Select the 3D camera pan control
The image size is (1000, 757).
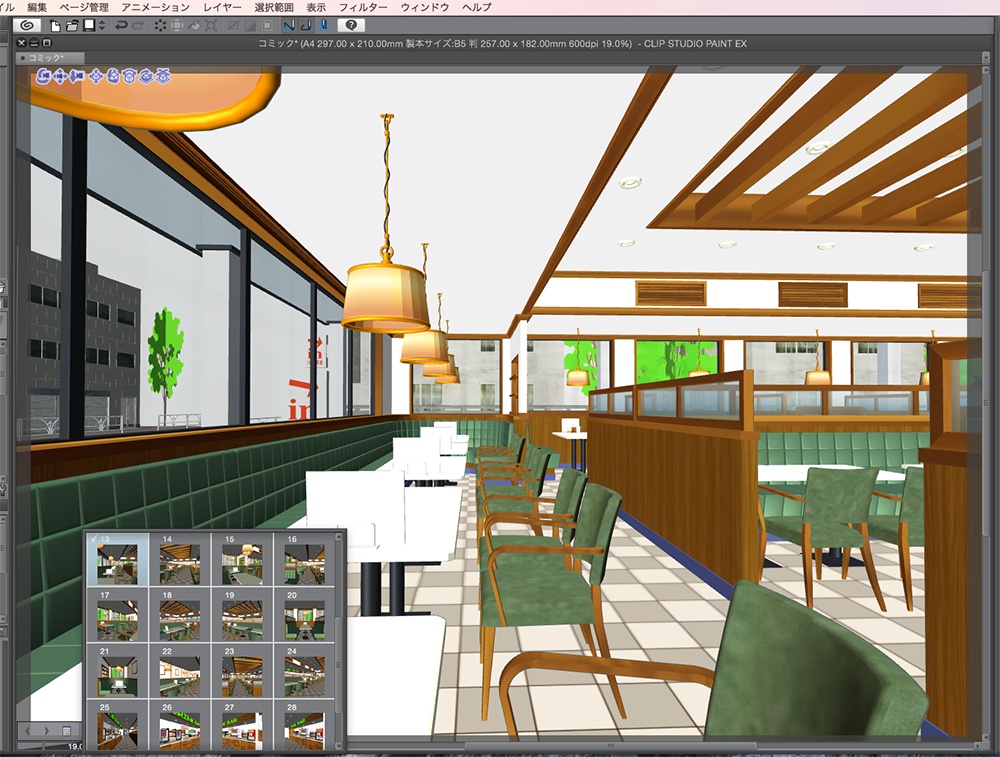[61, 77]
